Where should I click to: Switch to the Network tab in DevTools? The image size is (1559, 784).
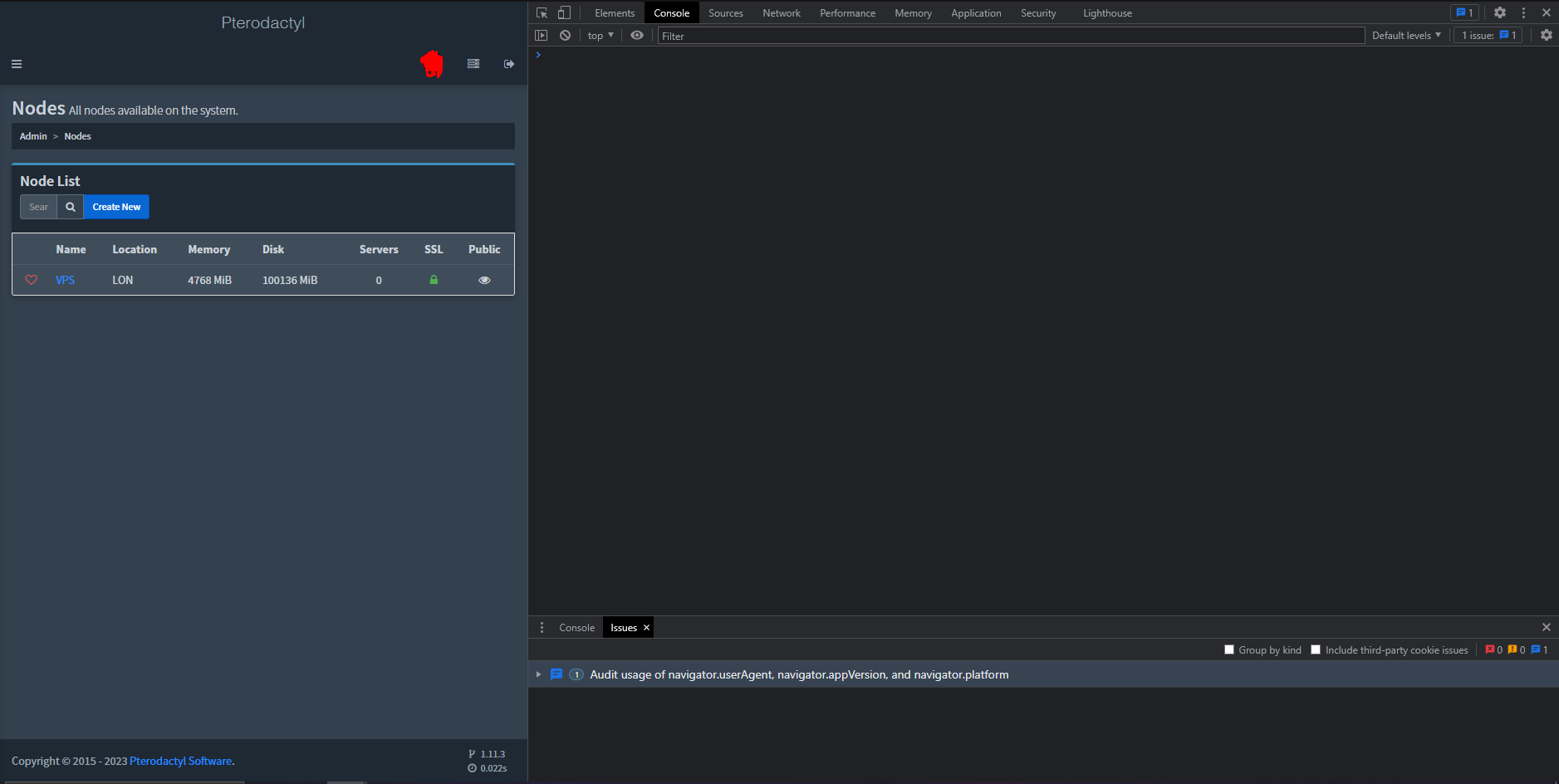[782, 12]
